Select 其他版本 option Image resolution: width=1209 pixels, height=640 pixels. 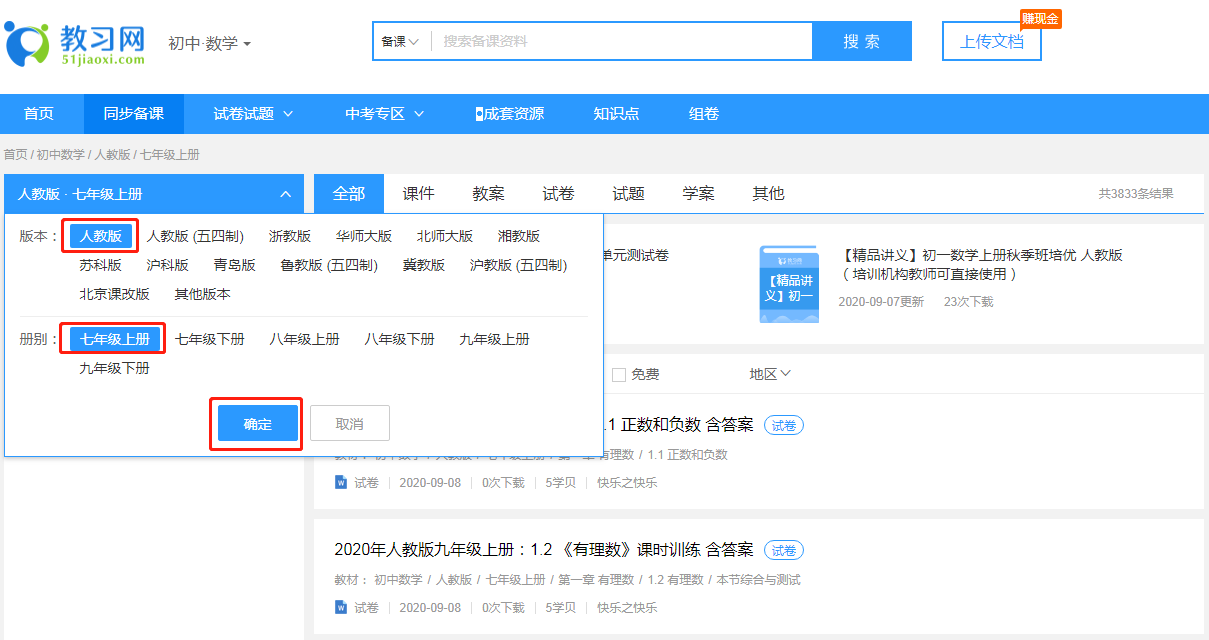click(203, 294)
